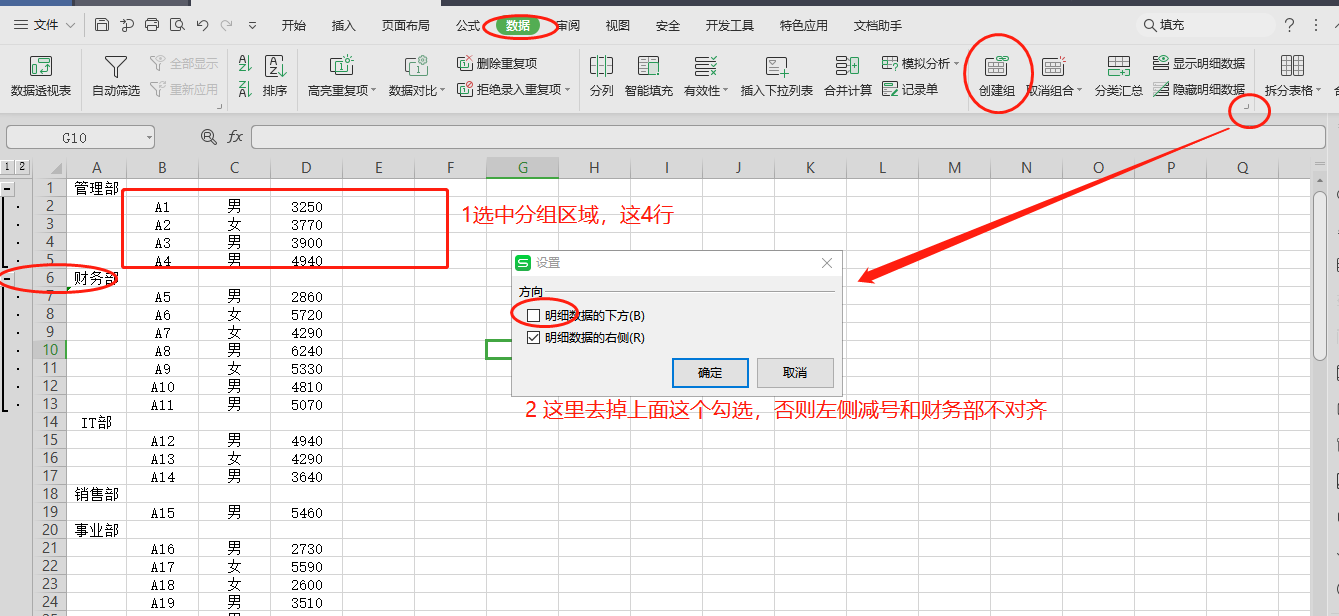Click outline level 1 button
The image size is (1339, 616).
[x=8, y=167]
